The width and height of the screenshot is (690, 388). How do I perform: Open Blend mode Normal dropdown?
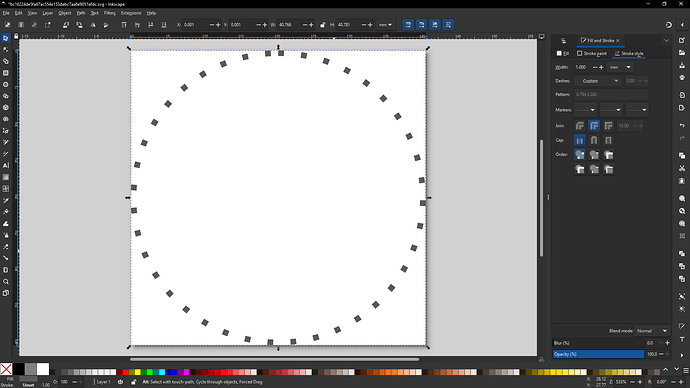652,331
